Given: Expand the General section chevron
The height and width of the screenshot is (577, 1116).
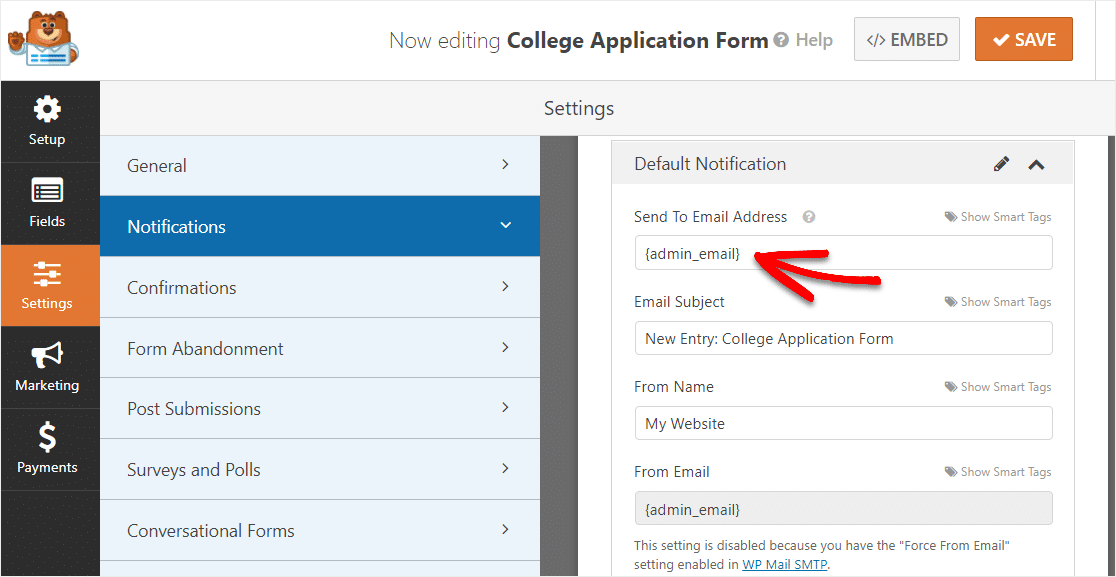Looking at the screenshot, I should pos(505,164).
